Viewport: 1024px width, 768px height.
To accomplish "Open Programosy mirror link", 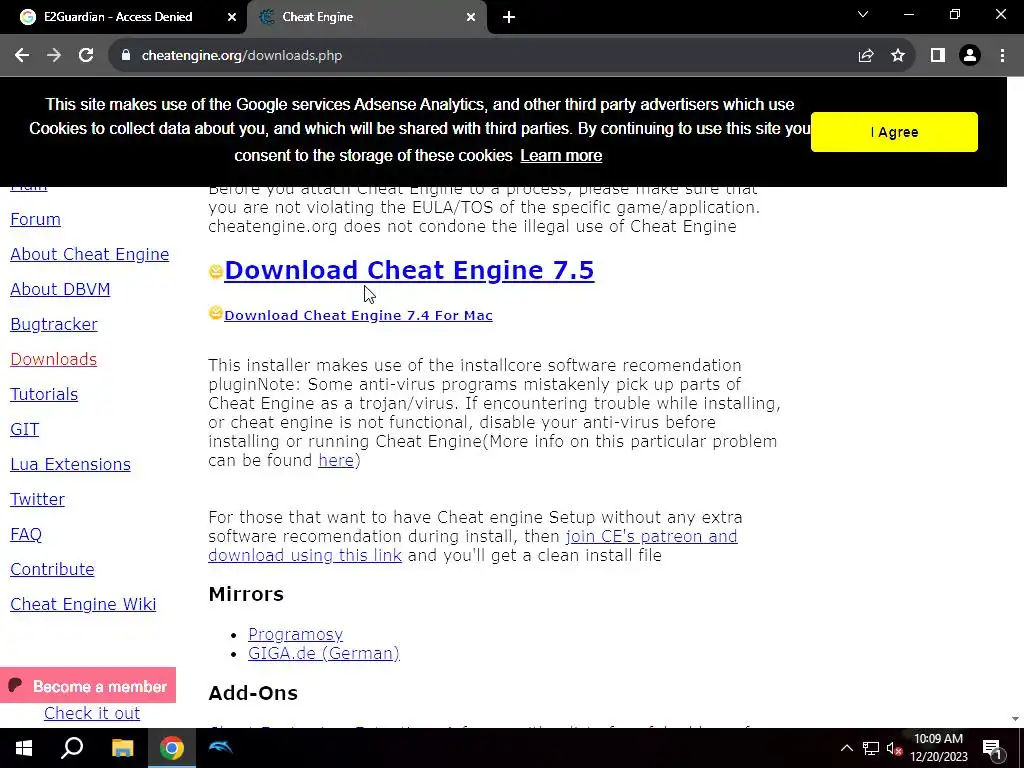I will pyautogui.click(x=295, y=635).
